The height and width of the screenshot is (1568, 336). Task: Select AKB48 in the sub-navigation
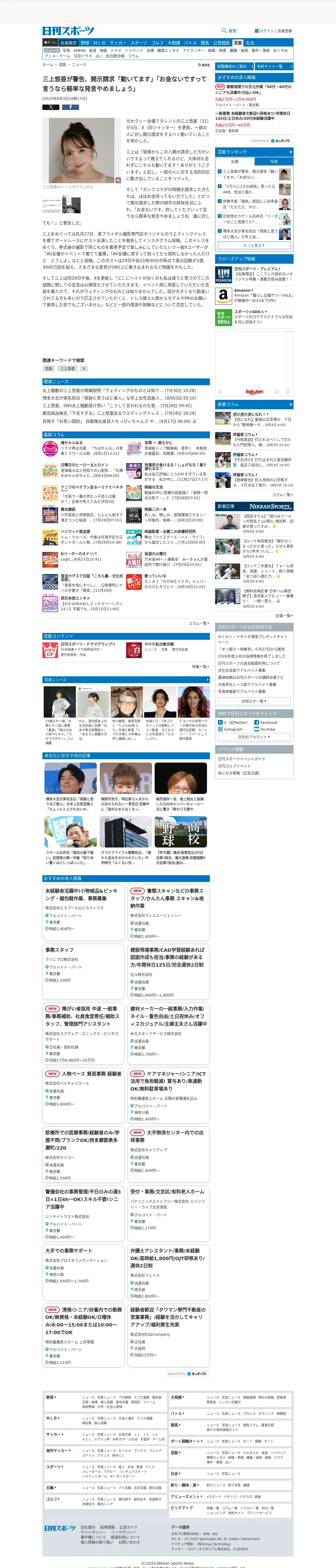[x=79, y=50]
